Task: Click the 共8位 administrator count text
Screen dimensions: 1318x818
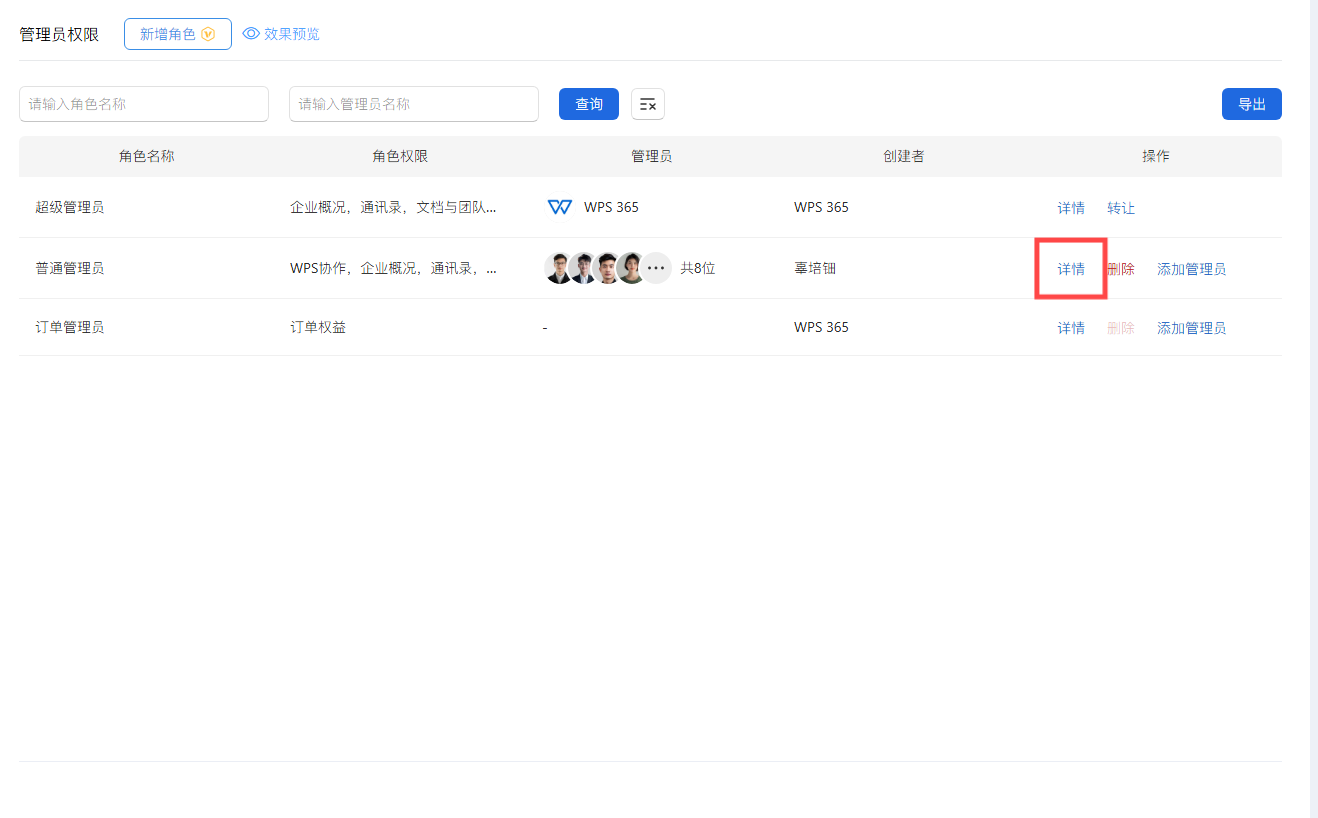Action: pos(698,268)
